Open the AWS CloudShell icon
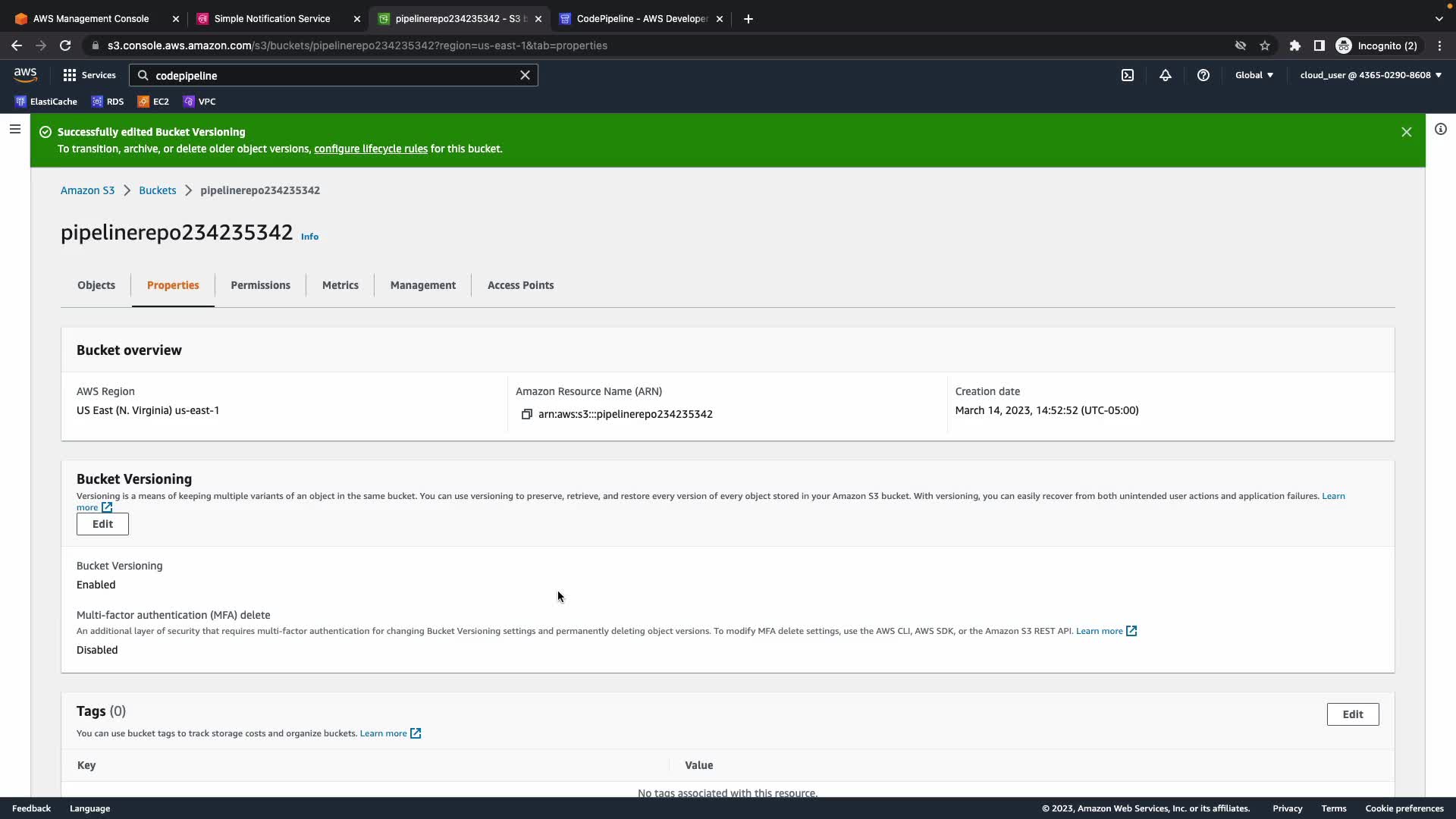The image size is (1456, 819). pos(1128,75)
